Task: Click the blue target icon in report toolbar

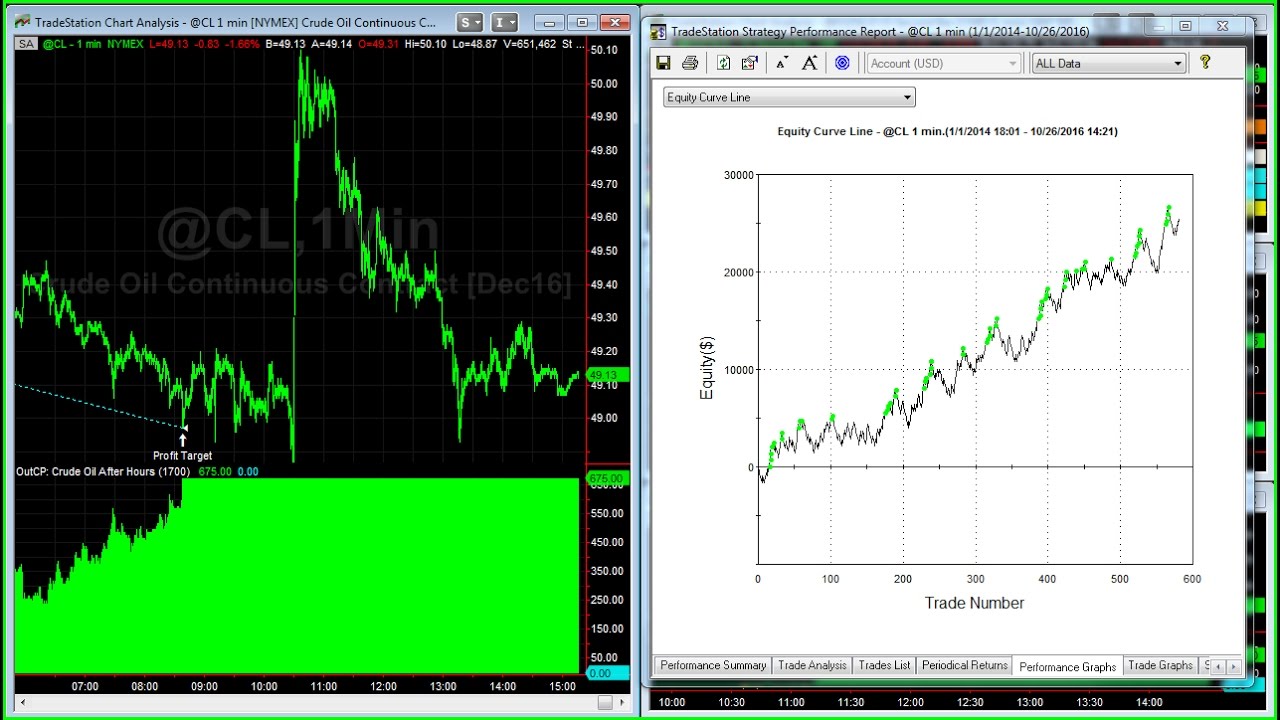Action: [x=842, y=63]
